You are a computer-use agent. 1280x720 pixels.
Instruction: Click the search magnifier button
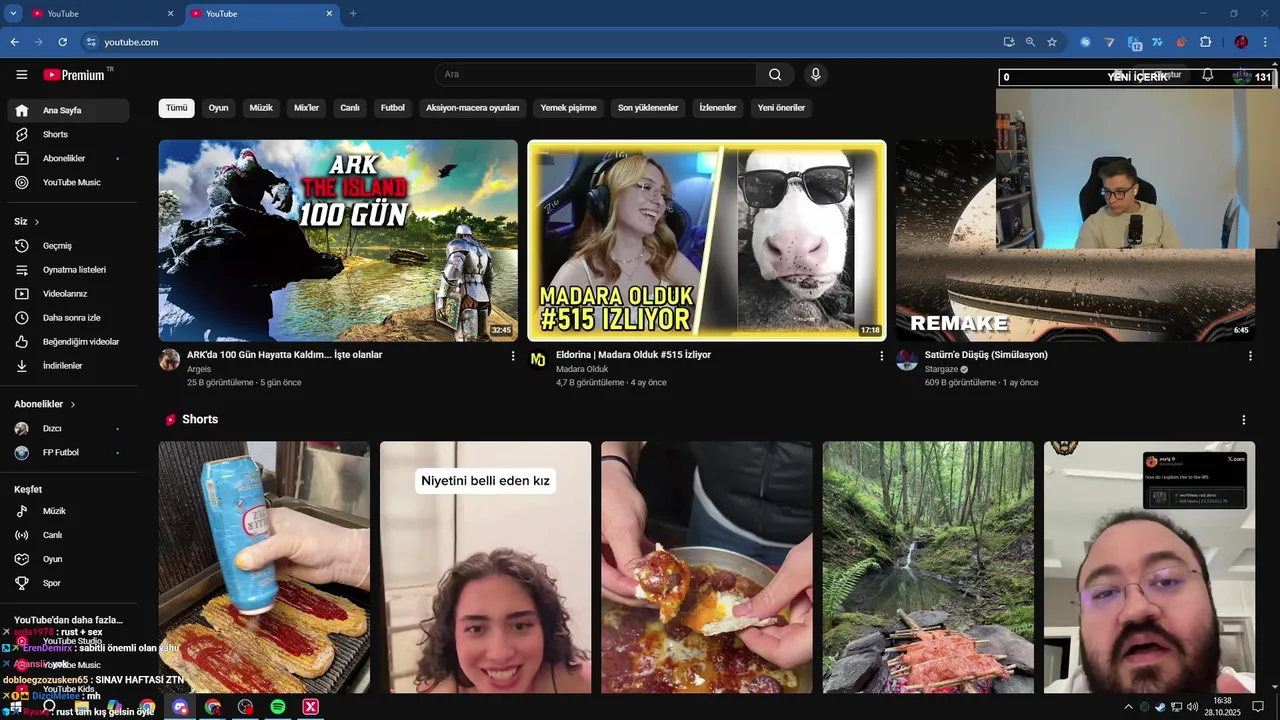[x=775, y=75]
